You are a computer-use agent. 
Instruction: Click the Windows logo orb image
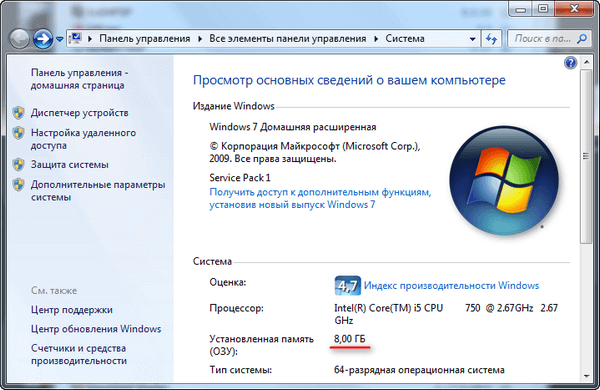(x=504, y=180)
